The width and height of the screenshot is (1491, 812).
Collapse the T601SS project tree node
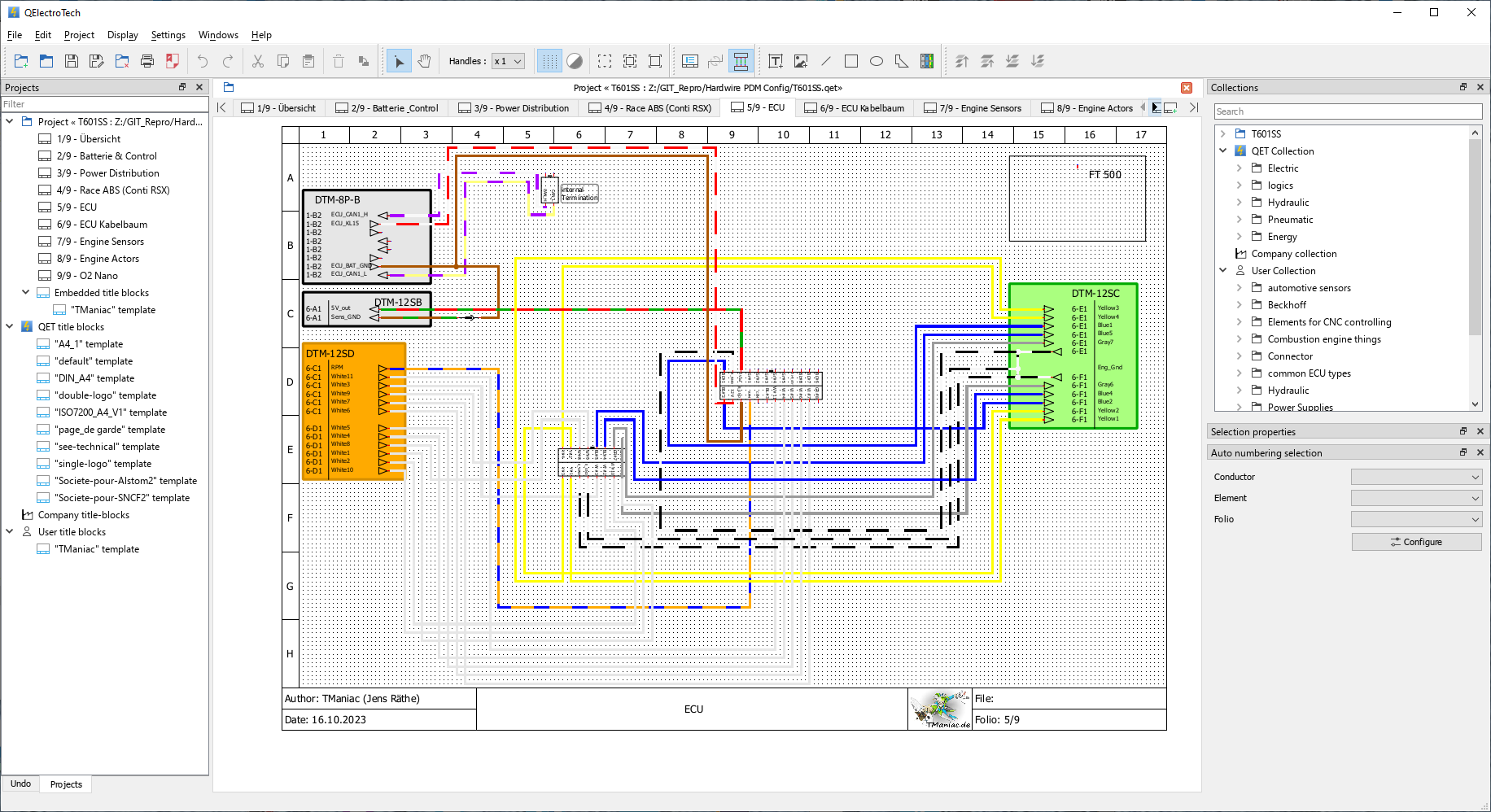click(10, 121)
